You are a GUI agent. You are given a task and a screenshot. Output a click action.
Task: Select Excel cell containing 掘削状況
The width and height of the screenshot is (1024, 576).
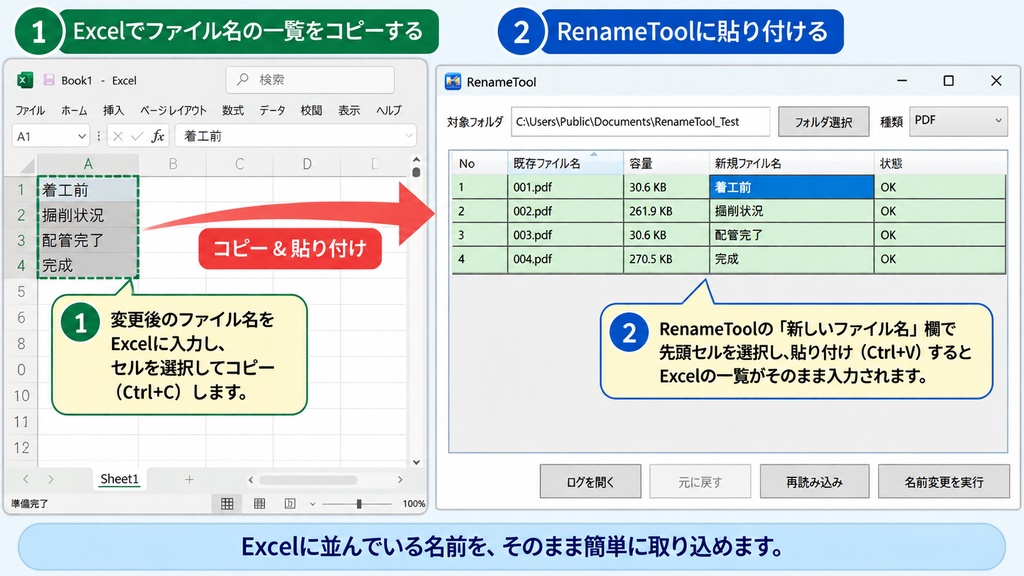pos(88,215)
